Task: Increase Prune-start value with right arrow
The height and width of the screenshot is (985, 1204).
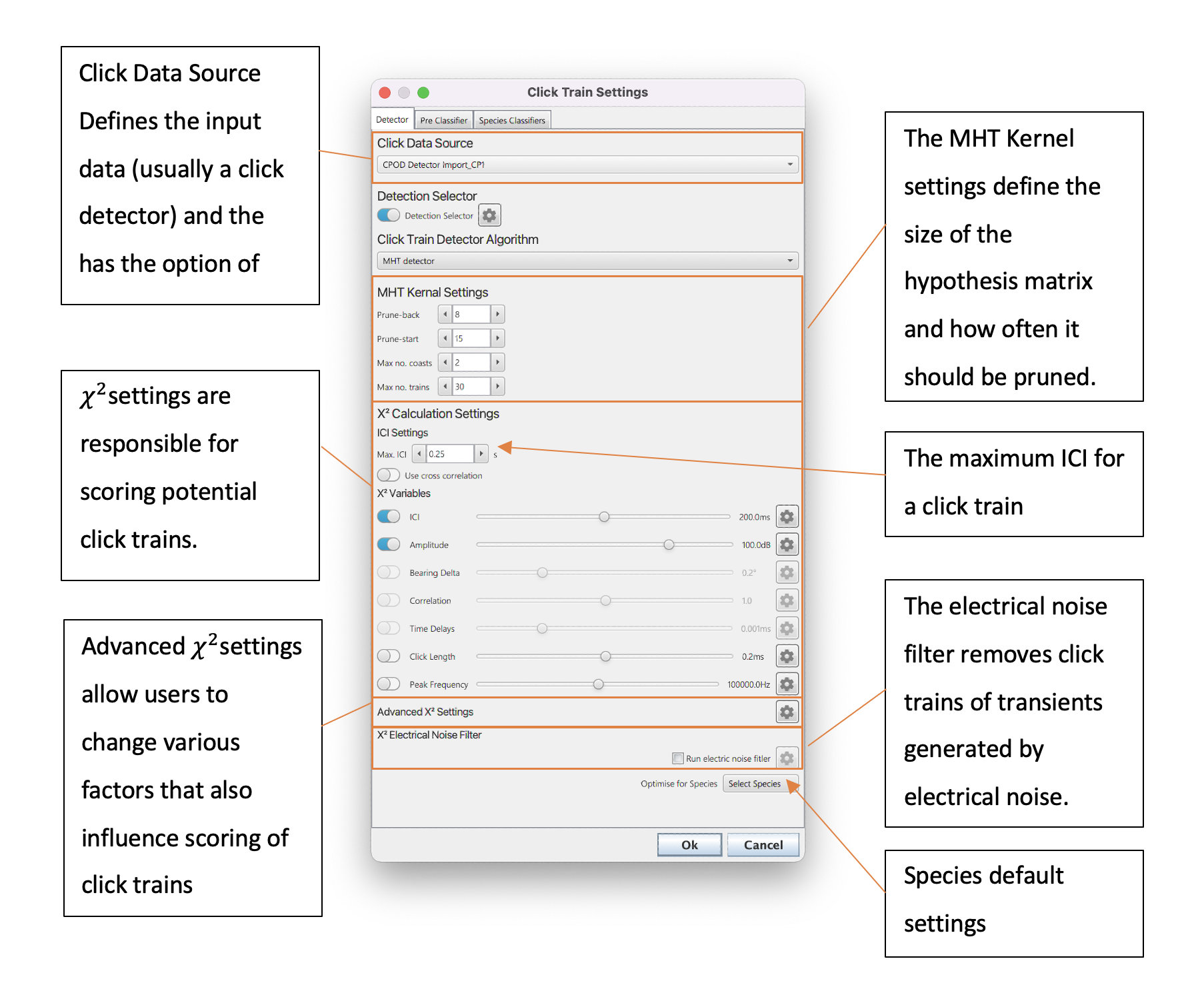Action: (497, 338)
